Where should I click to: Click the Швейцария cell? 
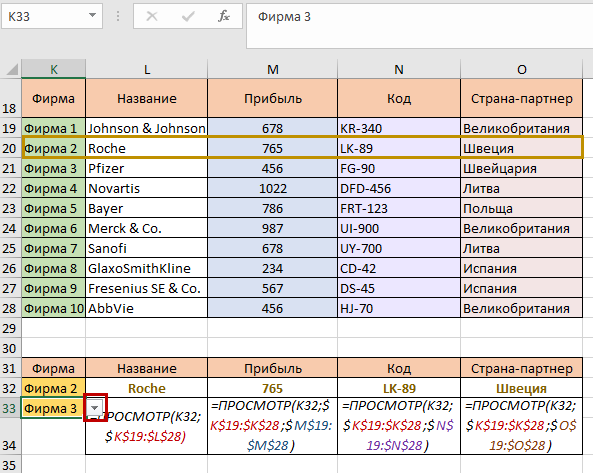(x=522, y=168)
